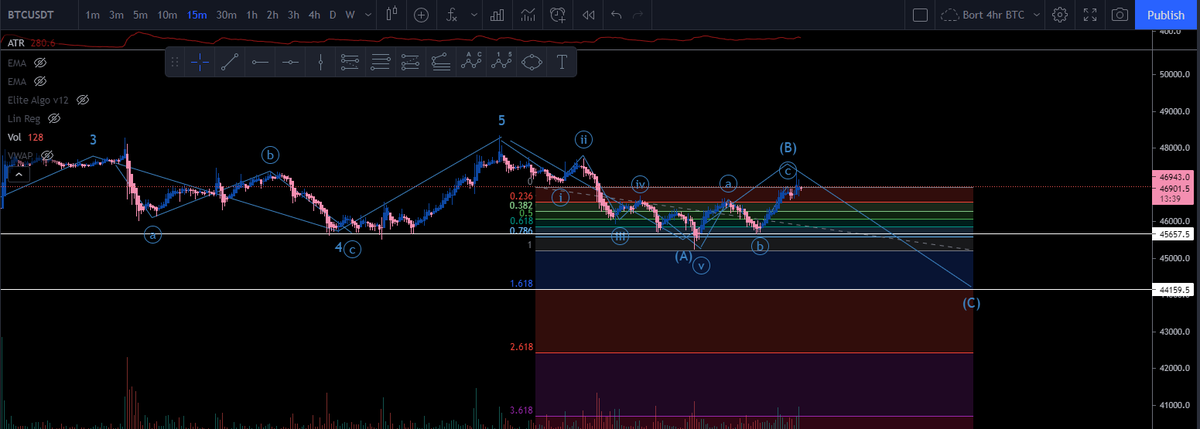Open the candlestick chart style selector
Screen dimensions: 1200x429
point(392,15)
